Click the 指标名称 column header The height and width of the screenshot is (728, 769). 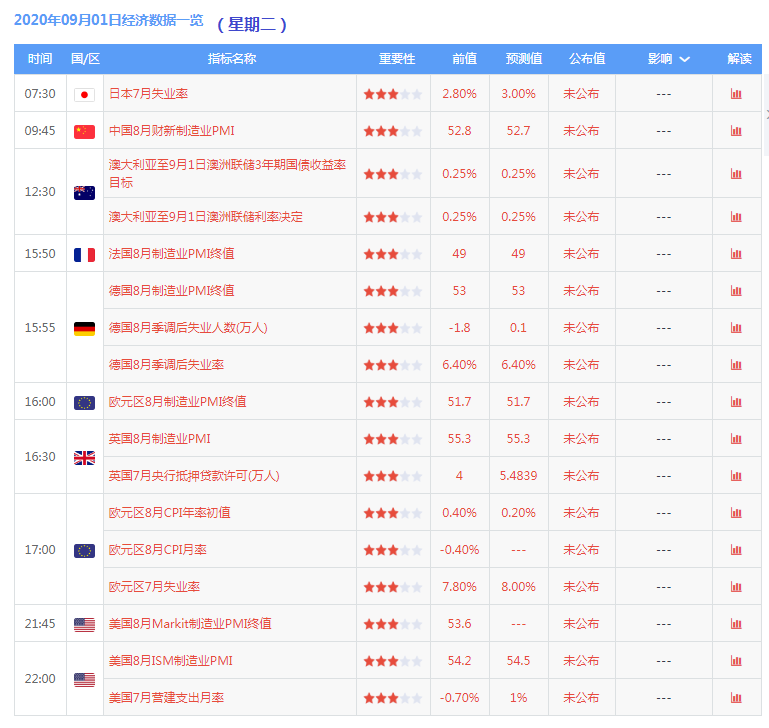(x=231, y=59)
